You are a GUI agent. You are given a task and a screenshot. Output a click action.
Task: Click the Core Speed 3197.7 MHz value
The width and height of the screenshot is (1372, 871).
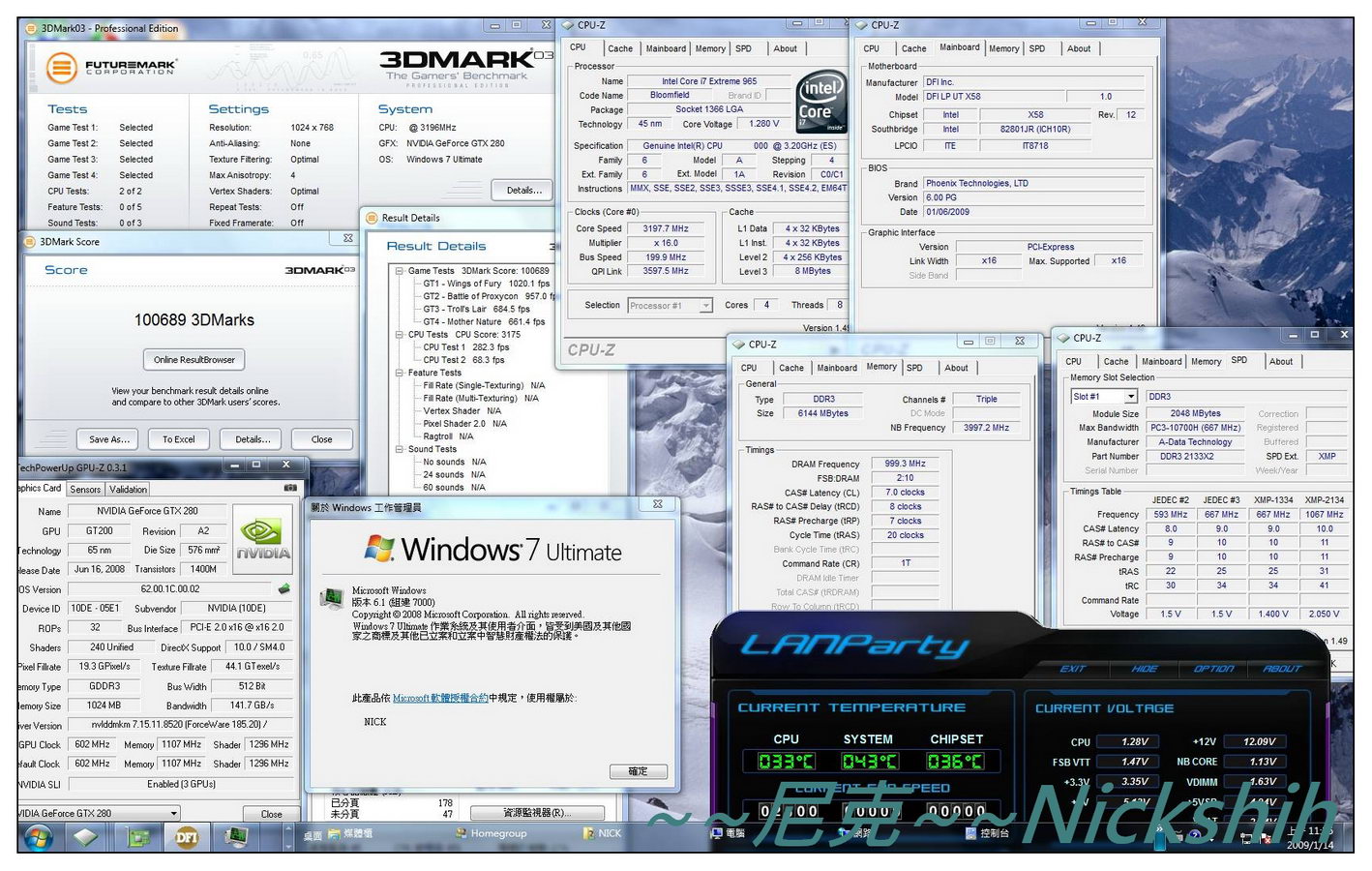666,229
